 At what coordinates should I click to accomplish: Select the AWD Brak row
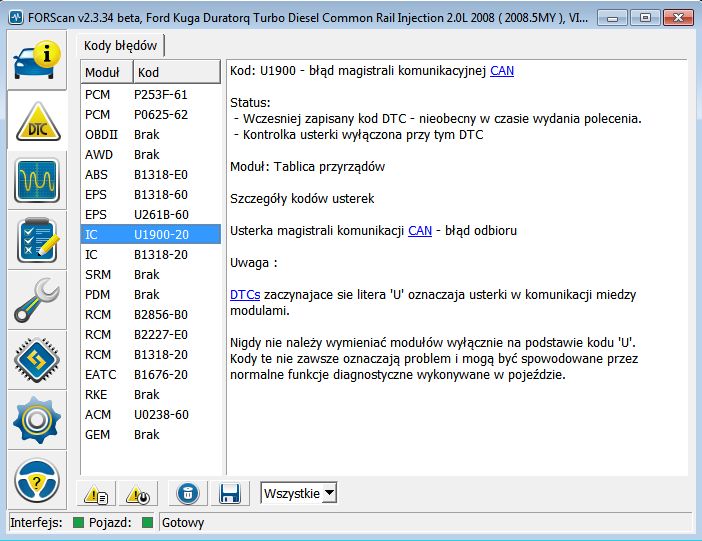point(151,155)
